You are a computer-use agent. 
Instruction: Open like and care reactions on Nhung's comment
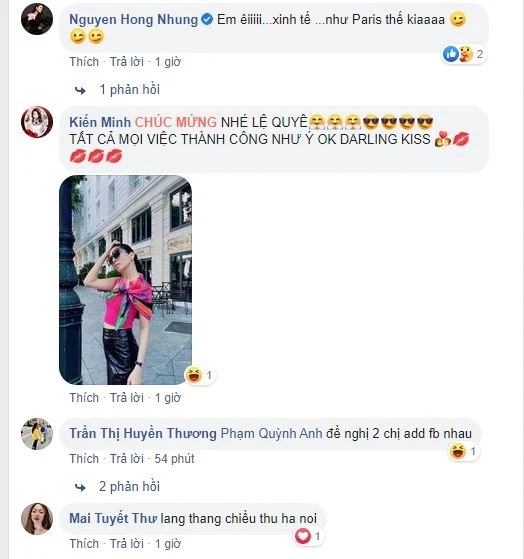click(x=464, y=54)
